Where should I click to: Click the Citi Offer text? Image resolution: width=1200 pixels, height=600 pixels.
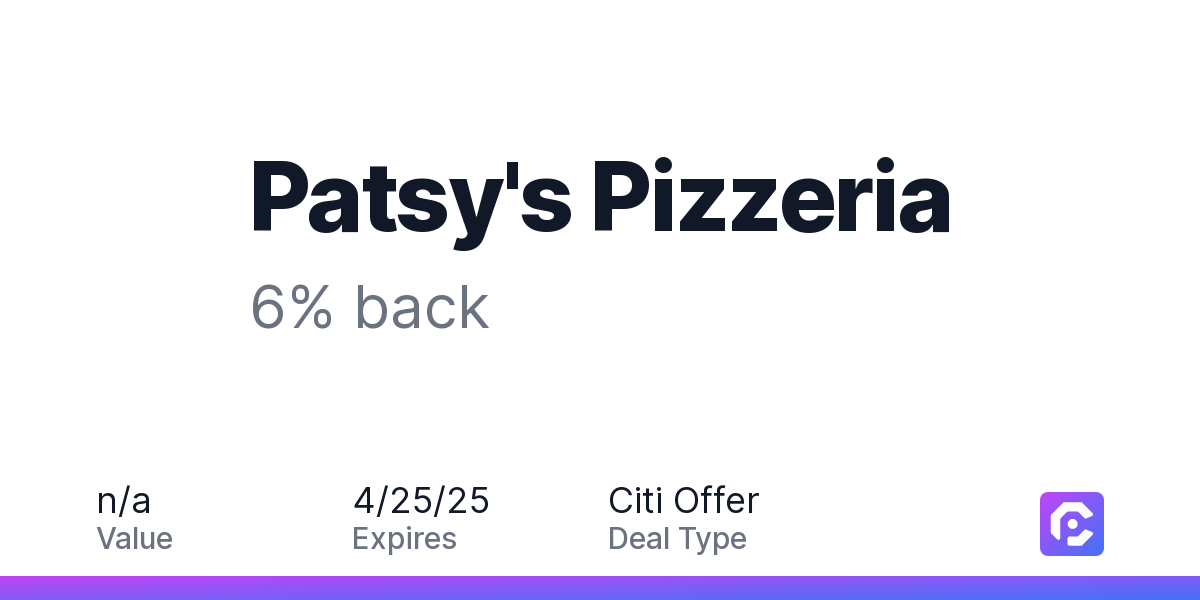point(684,501)
